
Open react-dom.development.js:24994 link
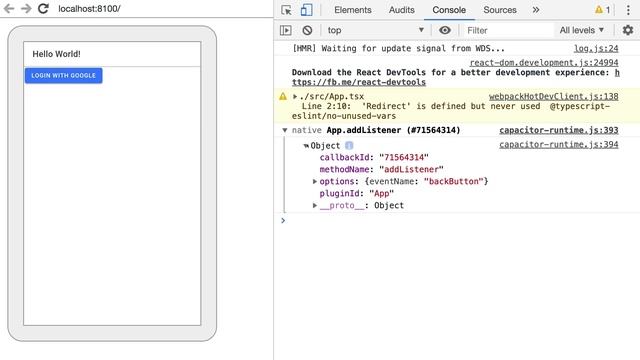(544, 62)
